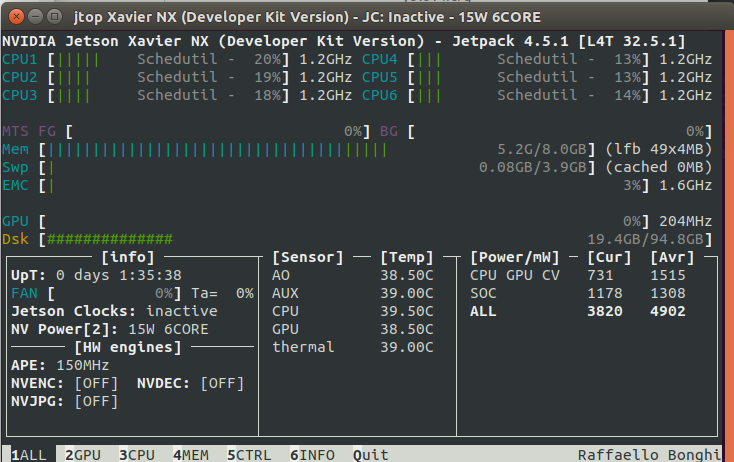734x462 pixels.
Task: Click the [HW engines] header
Action: 128,347
